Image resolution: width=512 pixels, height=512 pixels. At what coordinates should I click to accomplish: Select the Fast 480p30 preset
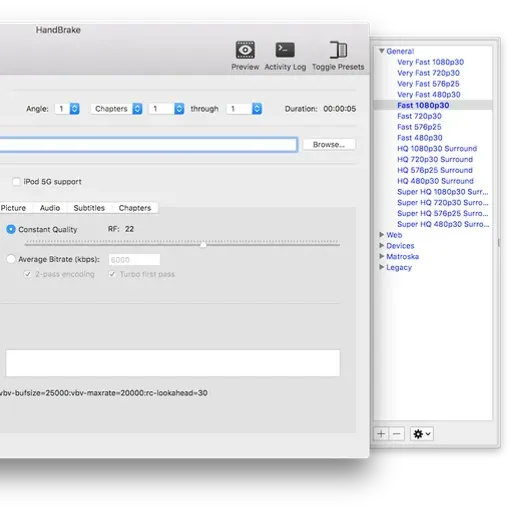(x=420, y=138)
